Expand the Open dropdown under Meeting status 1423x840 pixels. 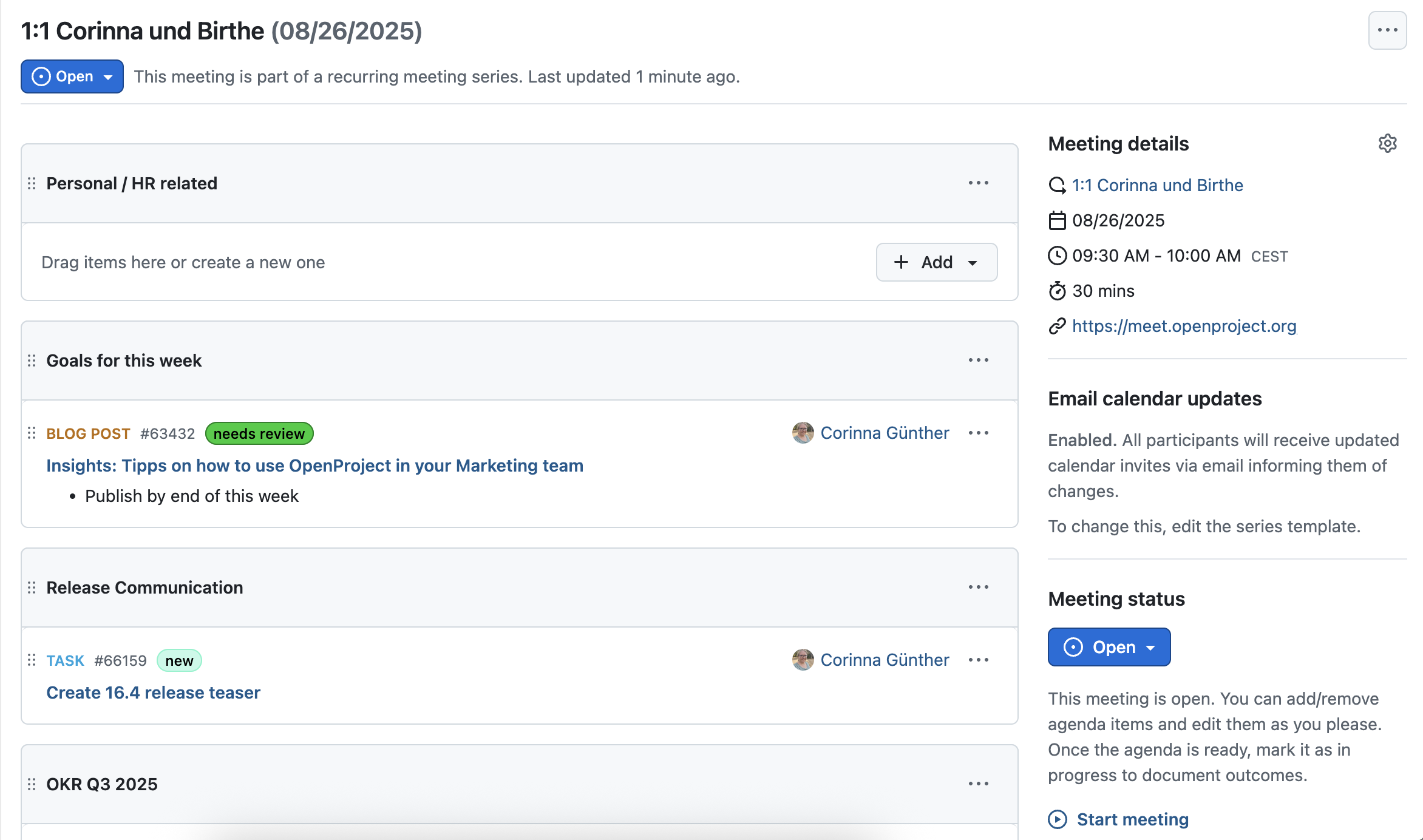tap(1151, 647)
